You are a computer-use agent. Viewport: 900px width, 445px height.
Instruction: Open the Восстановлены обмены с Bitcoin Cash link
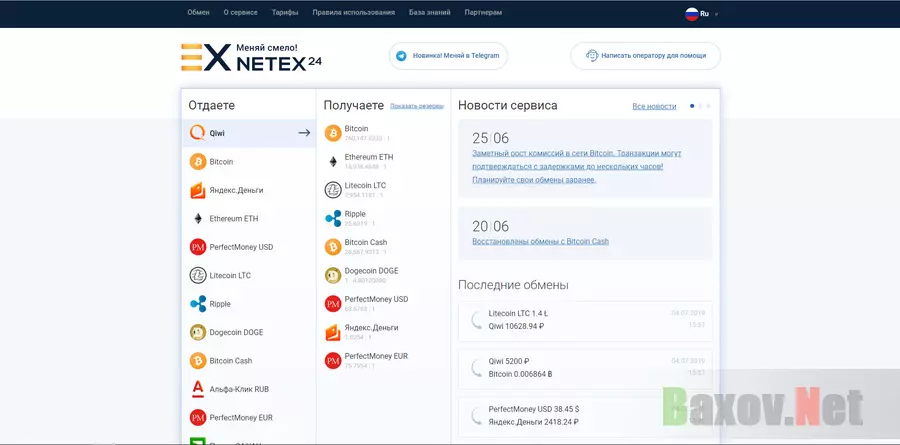tap(541, 242)
